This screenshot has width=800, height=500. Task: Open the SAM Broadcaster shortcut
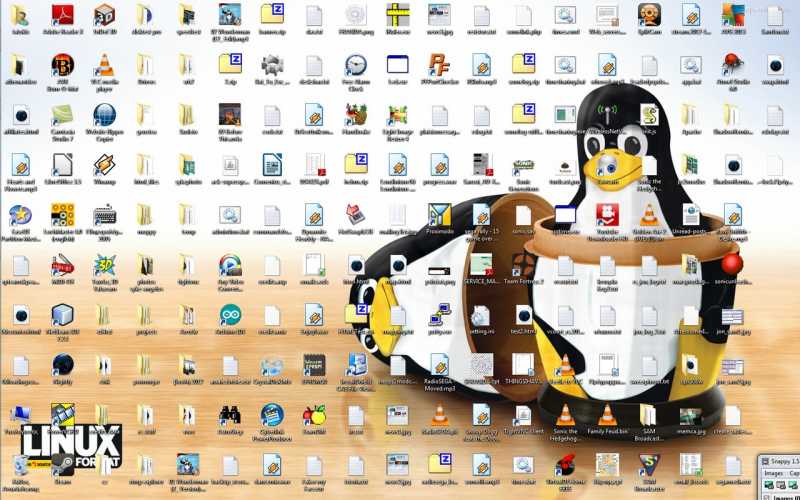(x=648, y=463)
